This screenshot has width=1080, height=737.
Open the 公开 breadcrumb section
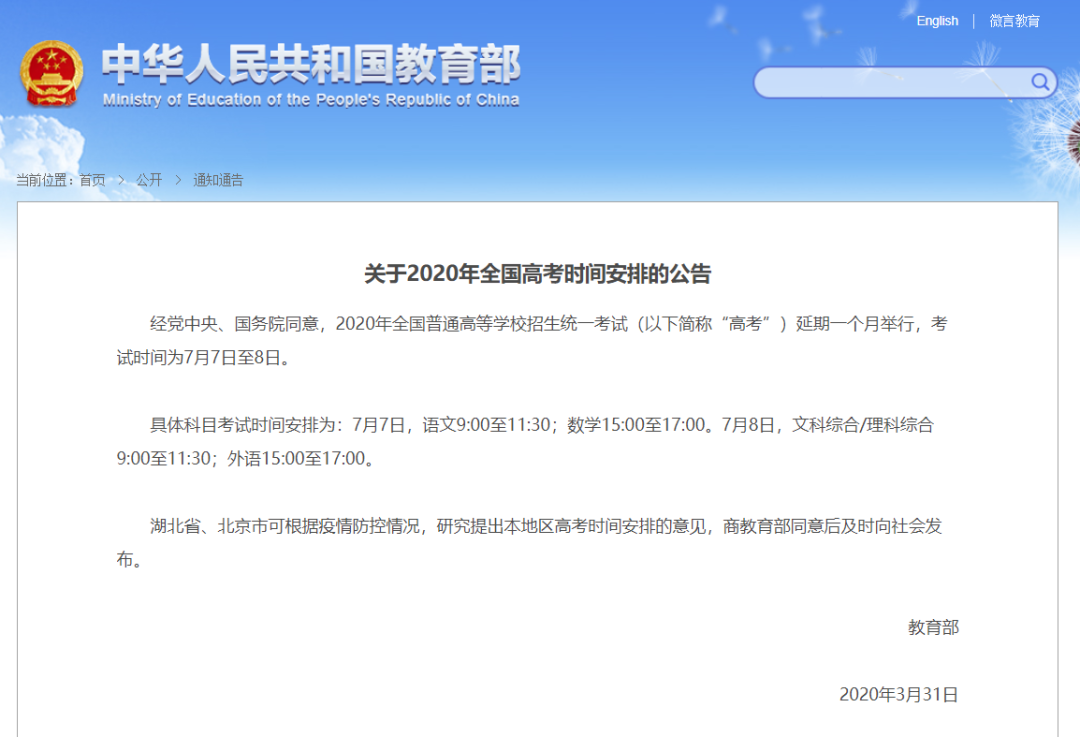(x=148, y=180)
